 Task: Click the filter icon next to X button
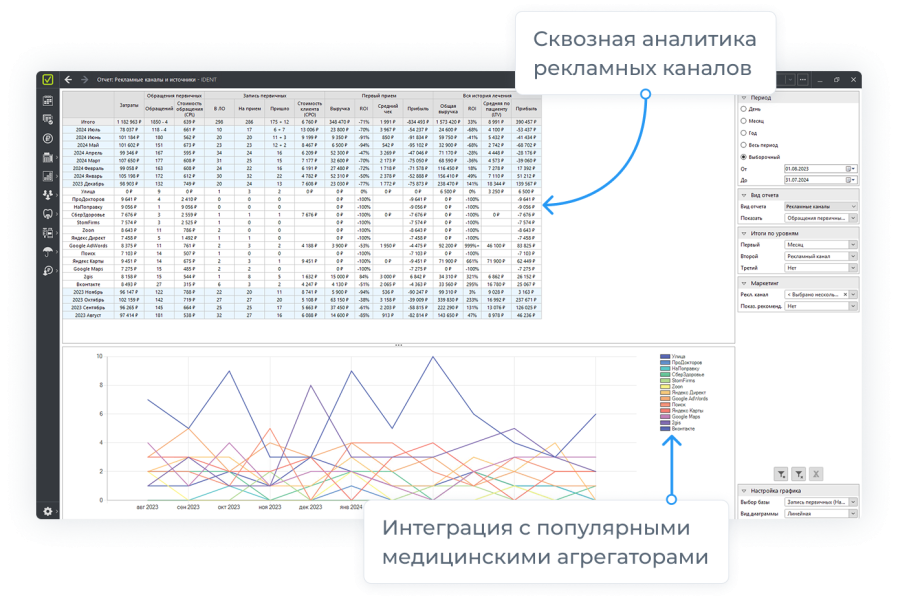coord(798,474)
